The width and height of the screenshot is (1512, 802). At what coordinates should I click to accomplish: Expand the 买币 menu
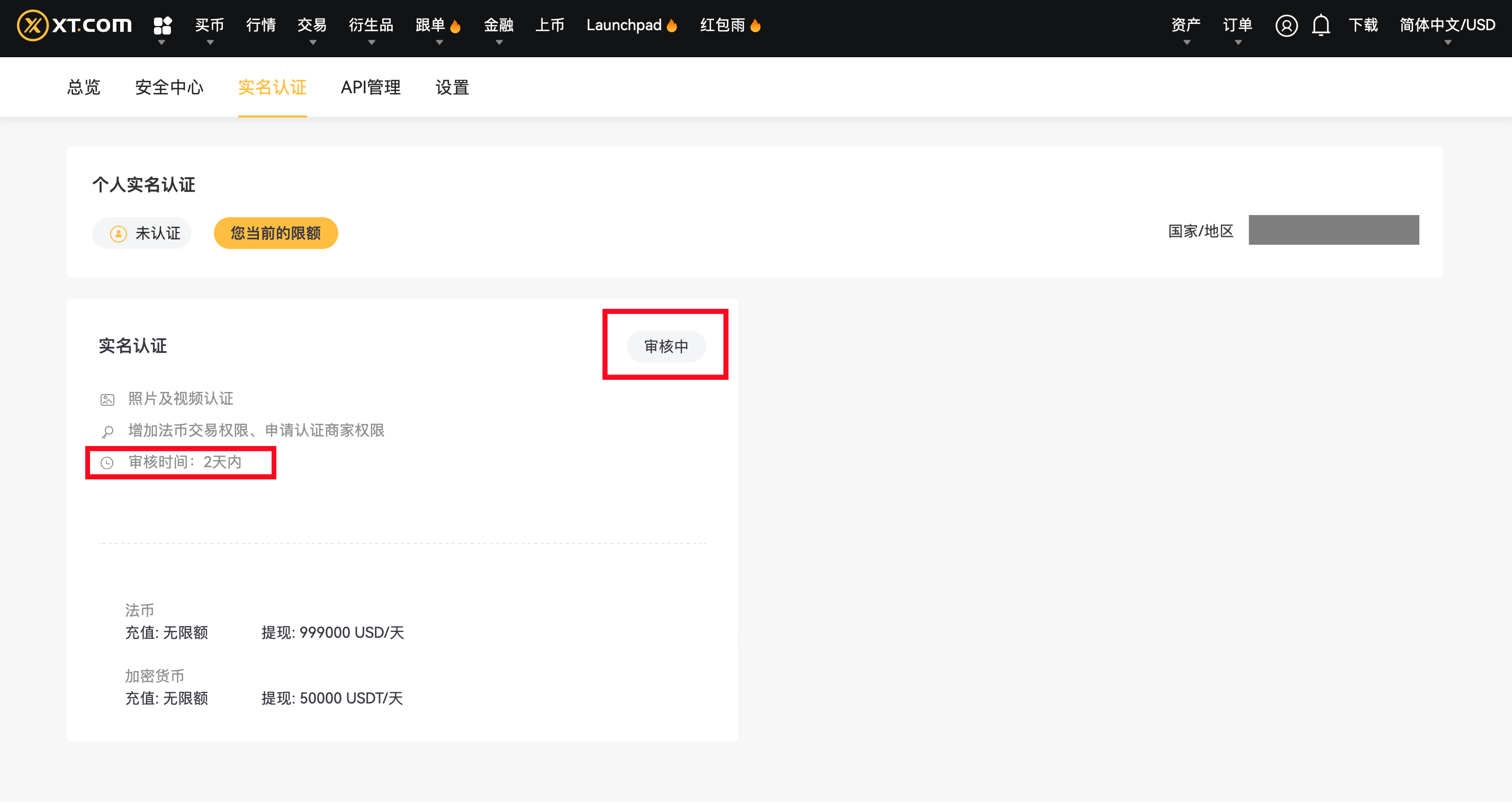coord(210,25)
